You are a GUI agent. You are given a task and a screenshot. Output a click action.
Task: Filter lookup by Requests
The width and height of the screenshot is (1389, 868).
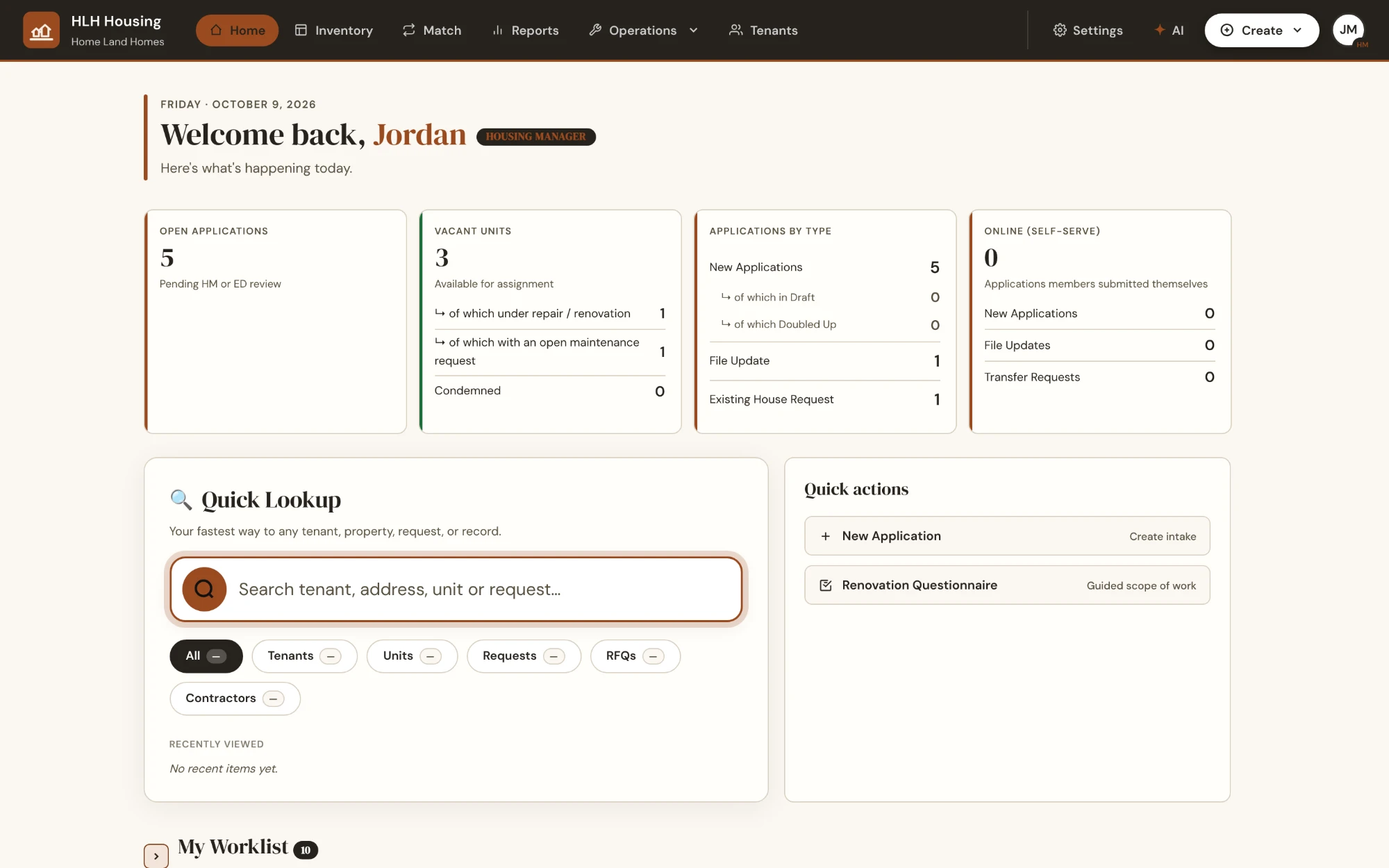tap(524, 656)
